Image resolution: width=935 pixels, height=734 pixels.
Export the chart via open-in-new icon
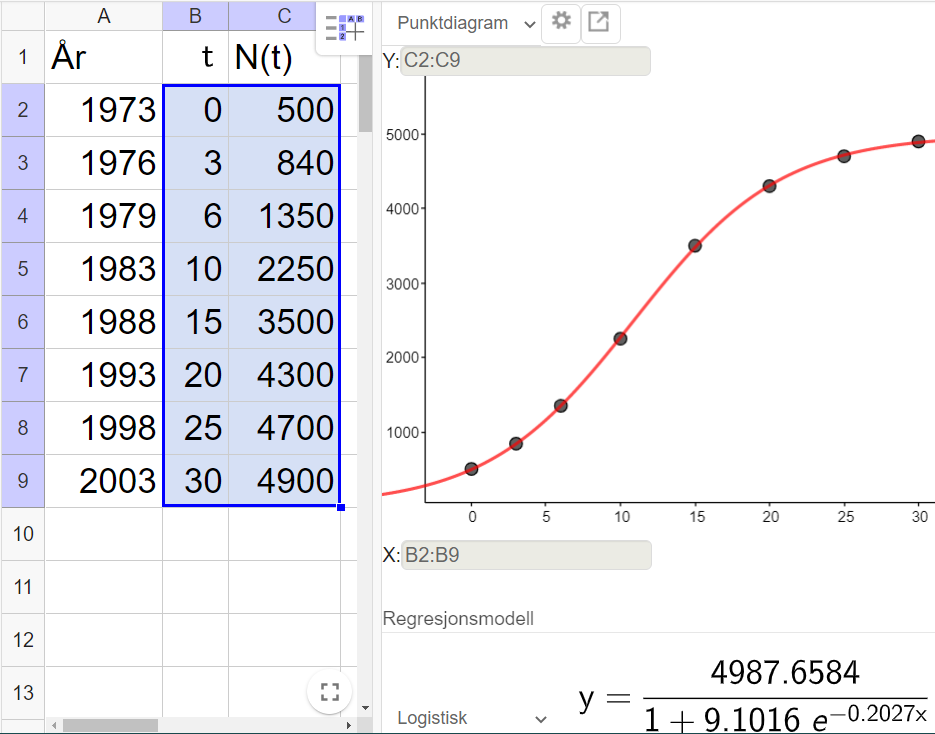tap(600, 22)
